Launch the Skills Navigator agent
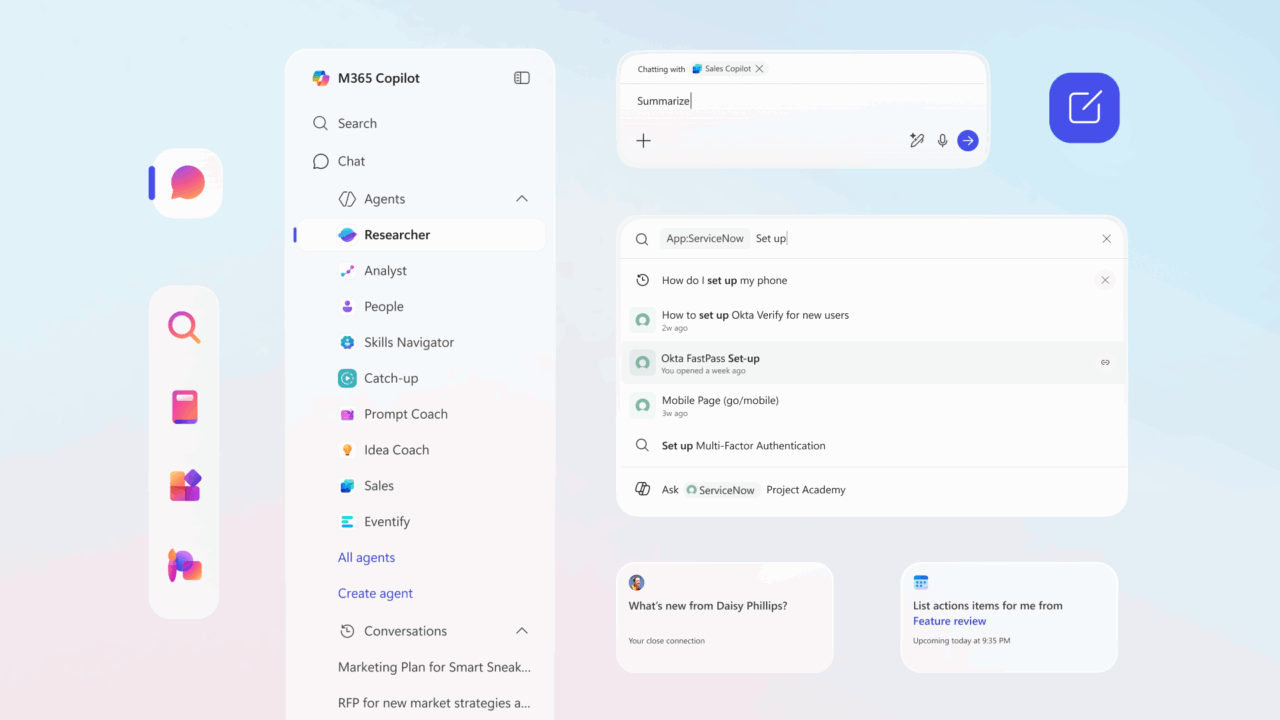Screen dimensions: 1280x720 click(408, 342)
